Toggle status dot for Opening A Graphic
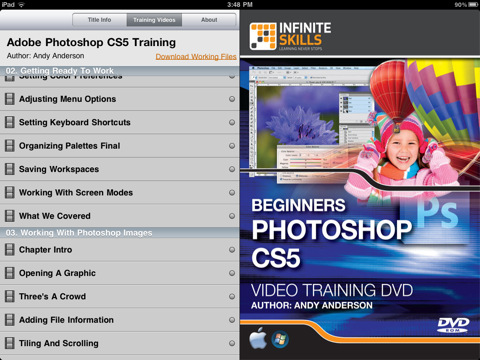 232,273
